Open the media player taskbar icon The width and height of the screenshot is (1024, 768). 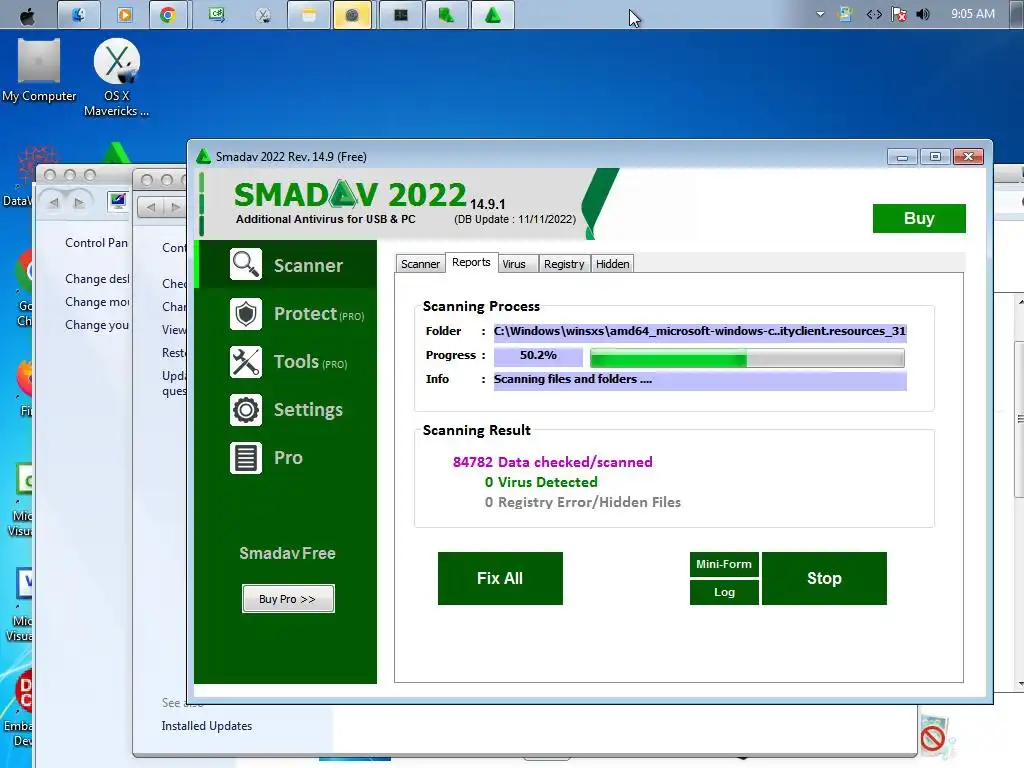[x=124, y=14]
